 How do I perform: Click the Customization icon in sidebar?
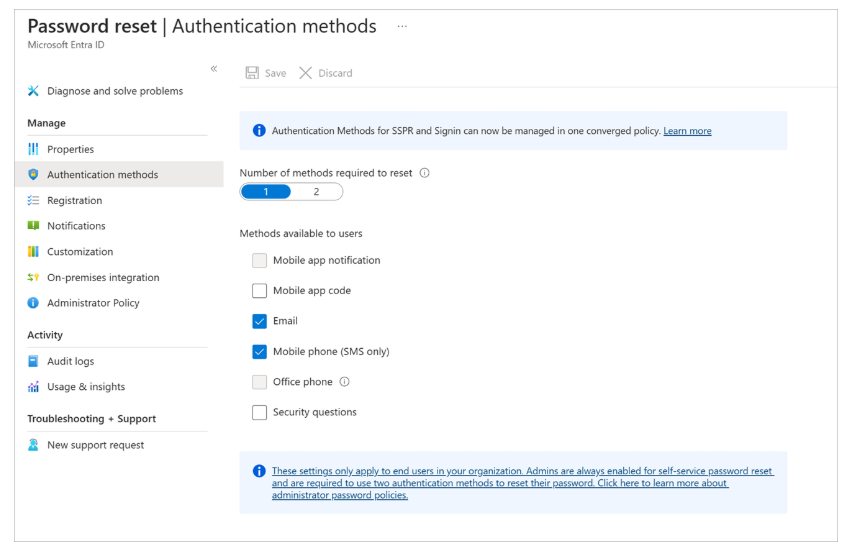(33, 252)
